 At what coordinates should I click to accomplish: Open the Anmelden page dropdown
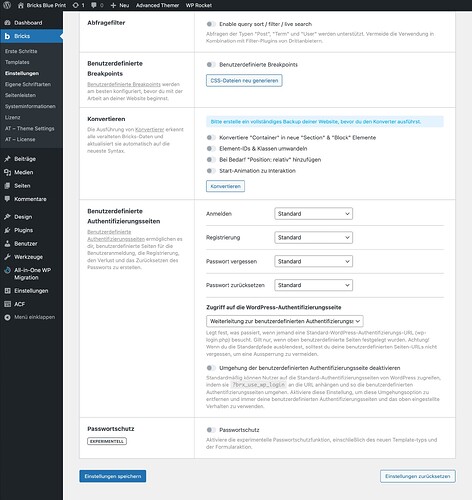[313, 214]
